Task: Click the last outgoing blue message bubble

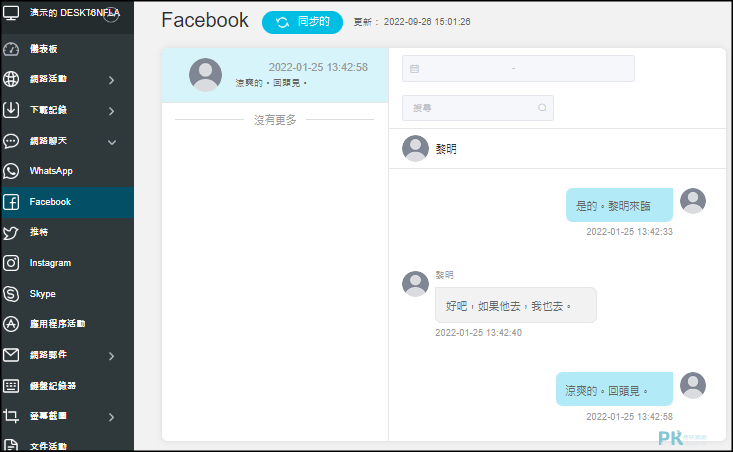Action: pos(614,389)
